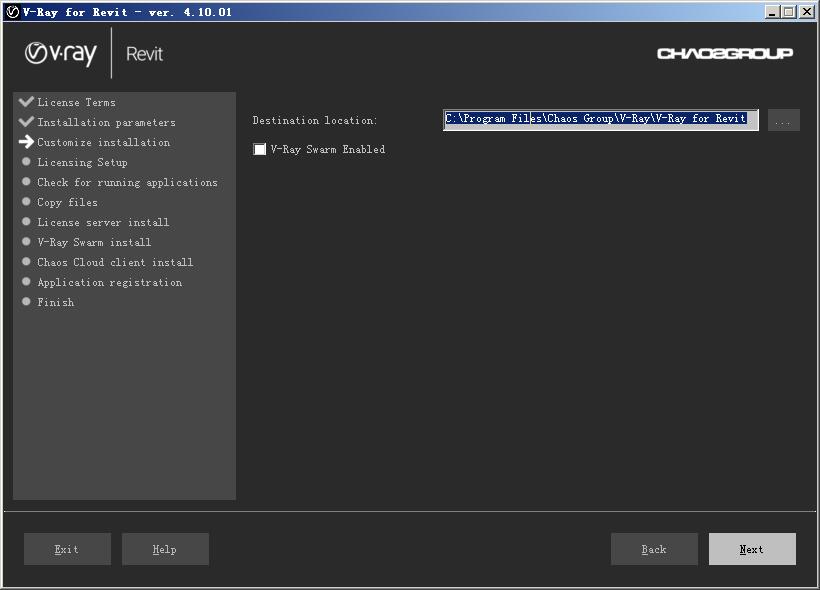Screen dimensions: 820x590
Task: Select the Licensing Setup step
Action: [x=82, y=162]
